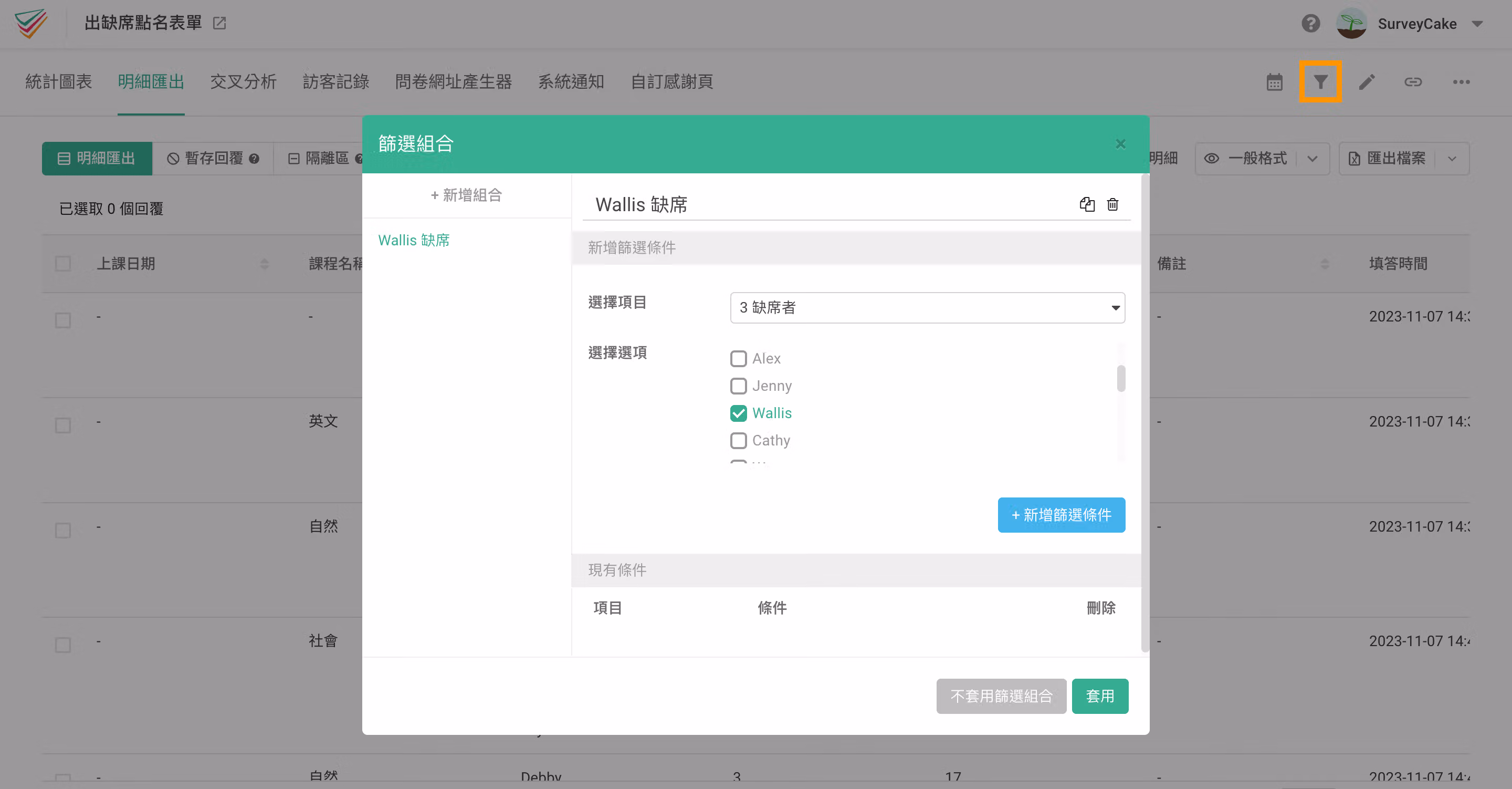Switch to 統計圖表 tab

click(x=59, y=81)
